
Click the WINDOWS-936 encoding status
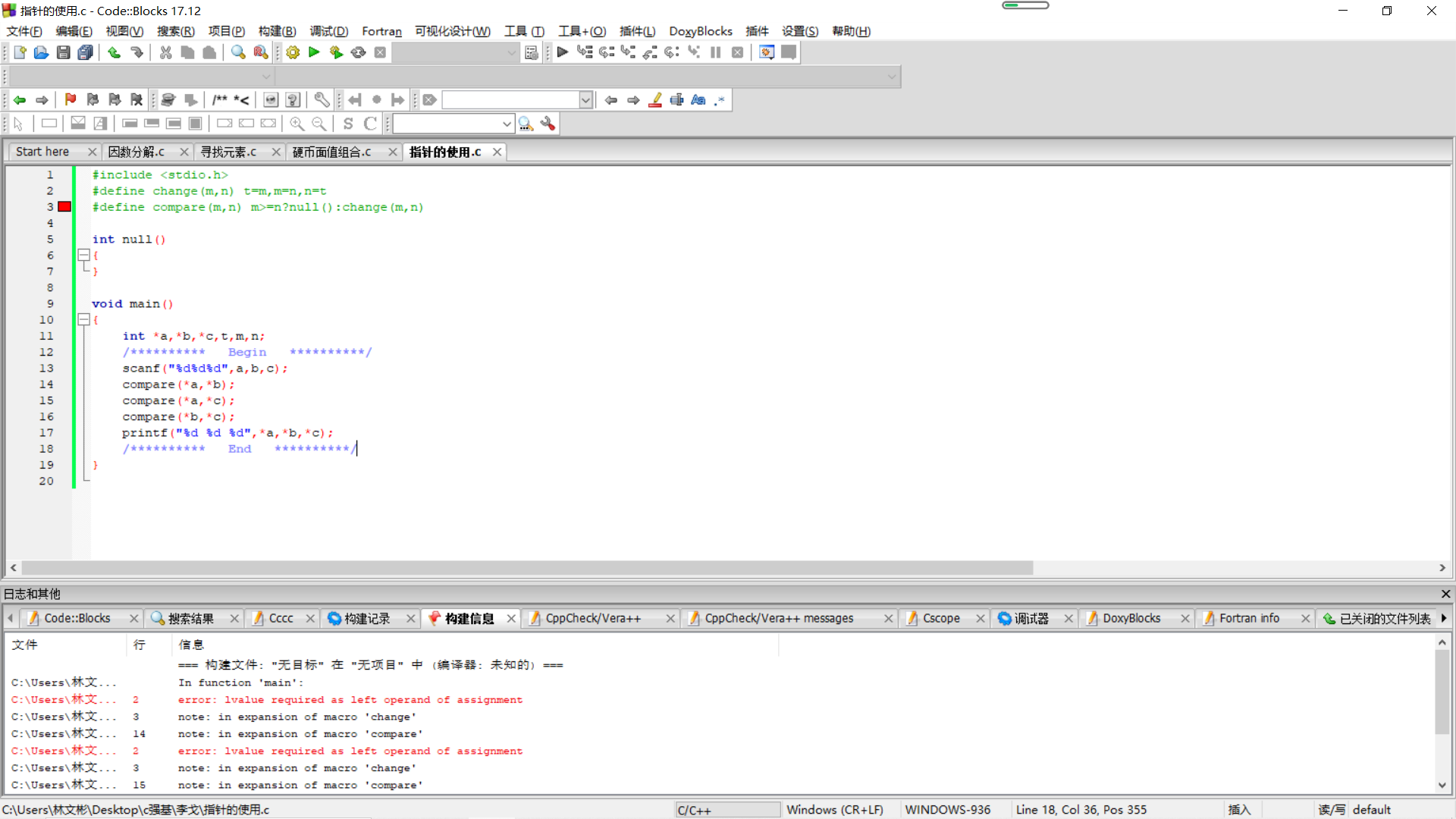point(948,810)
